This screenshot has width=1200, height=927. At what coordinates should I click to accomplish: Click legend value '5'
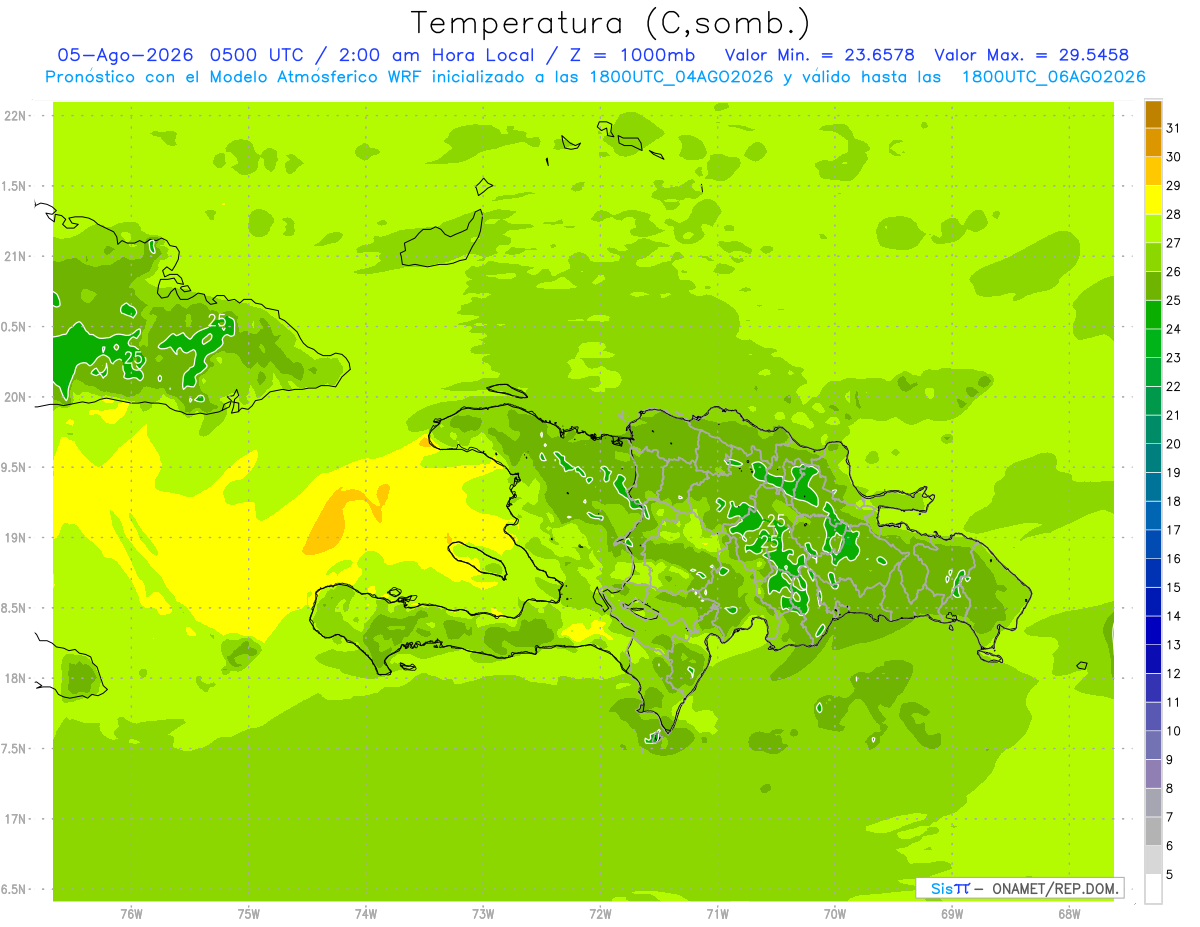pyautogui.click(x=1170, y=875)
